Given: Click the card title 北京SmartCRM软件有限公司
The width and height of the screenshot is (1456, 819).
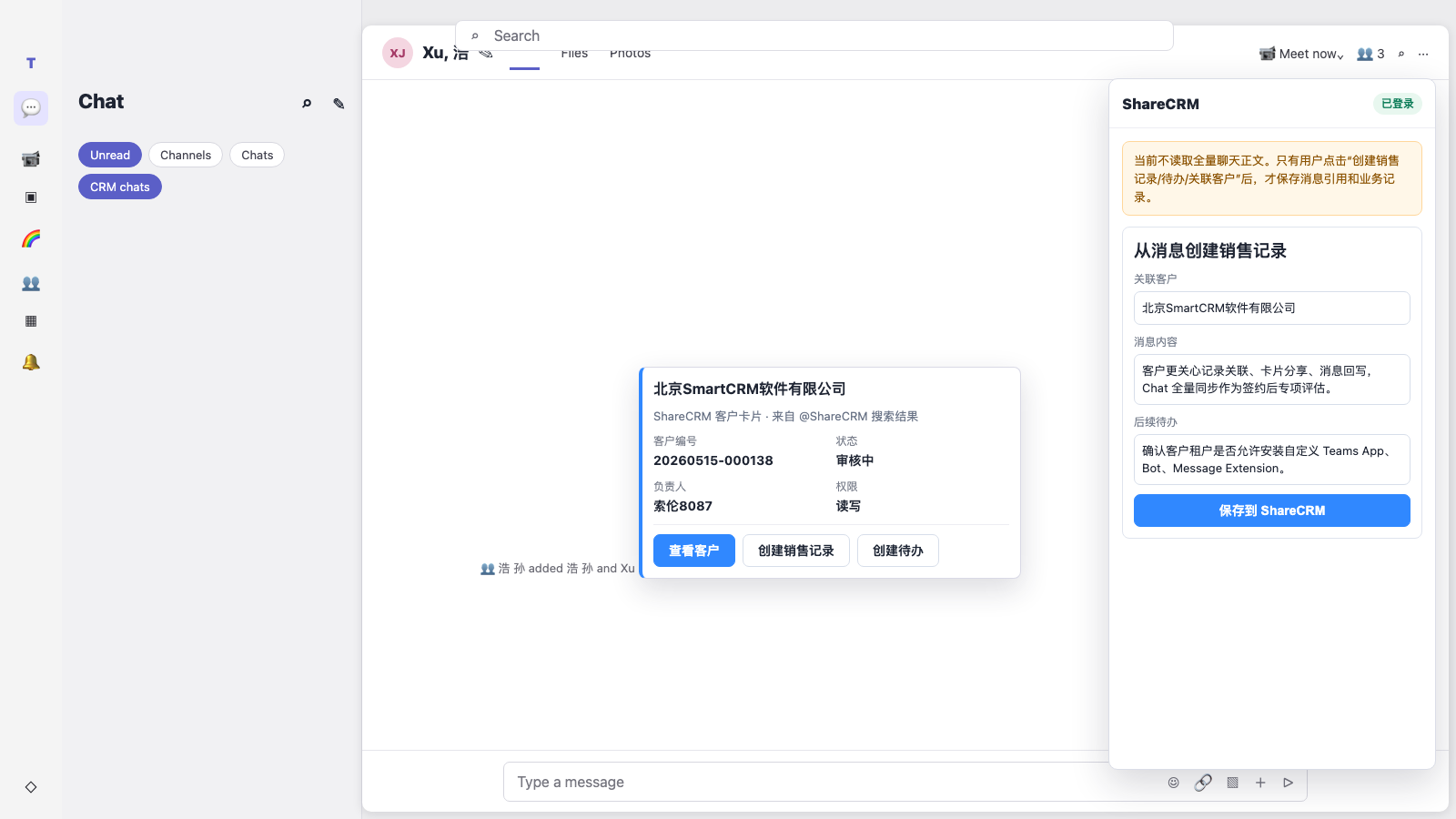Looking at the screenshot, I should point(750,389).
